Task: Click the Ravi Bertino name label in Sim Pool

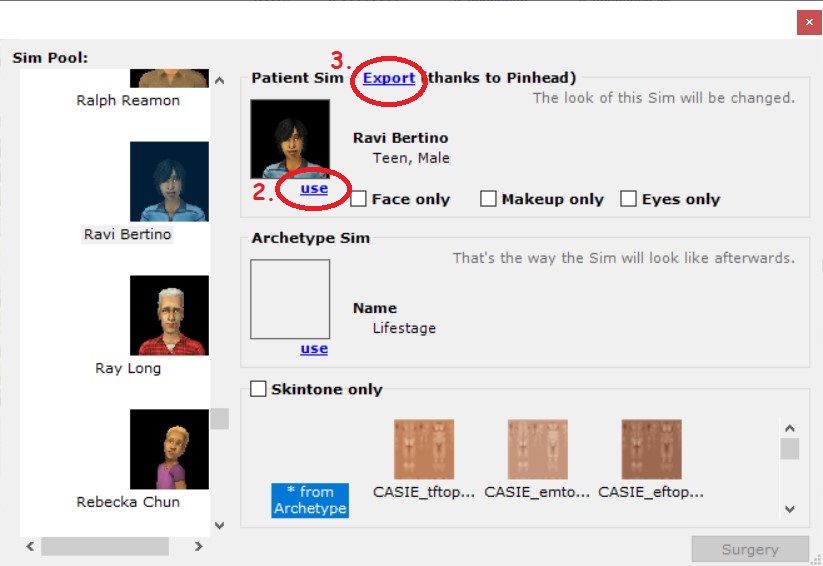Action: click(128, 234)
